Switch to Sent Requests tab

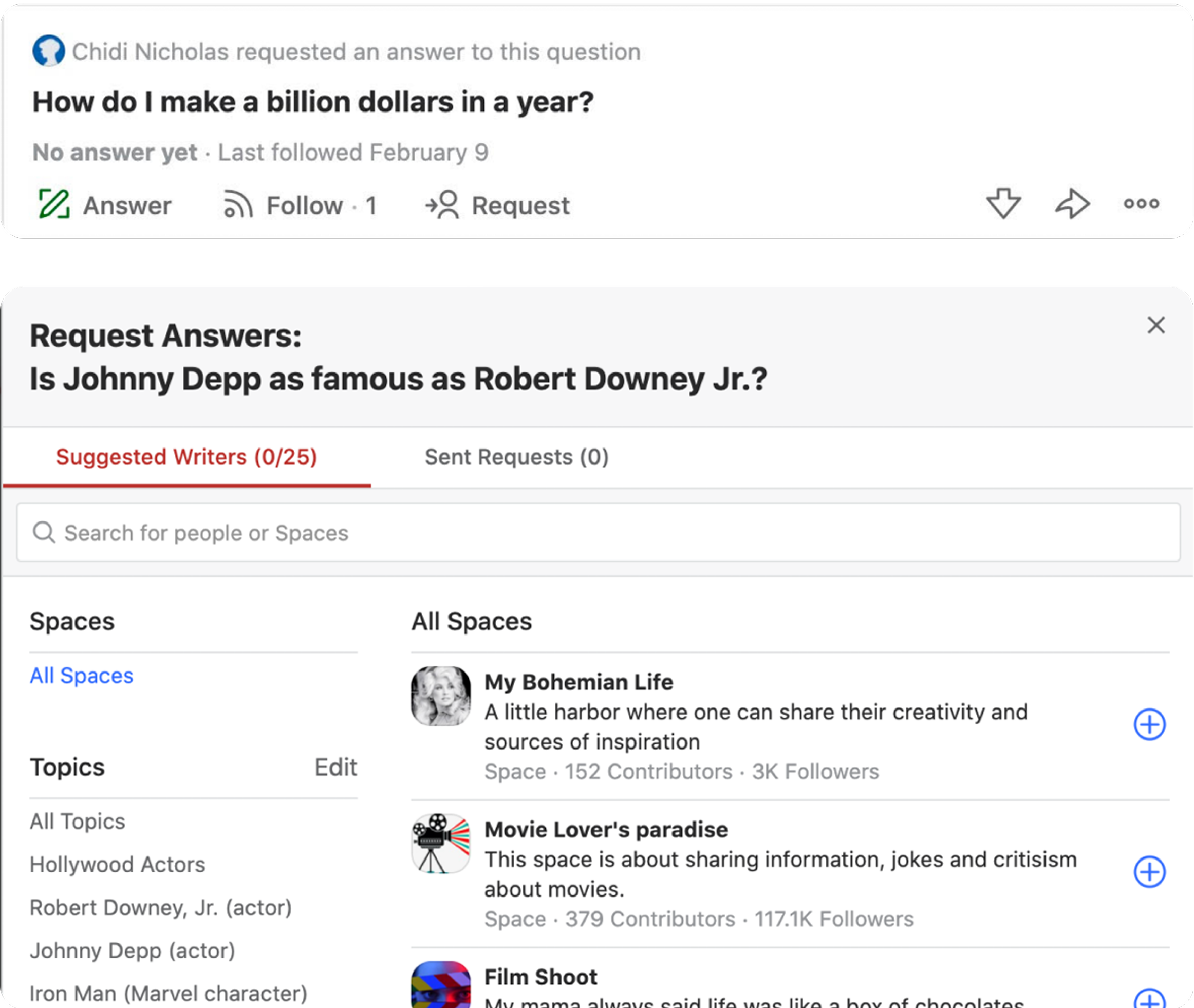click(x=516, y=457)
